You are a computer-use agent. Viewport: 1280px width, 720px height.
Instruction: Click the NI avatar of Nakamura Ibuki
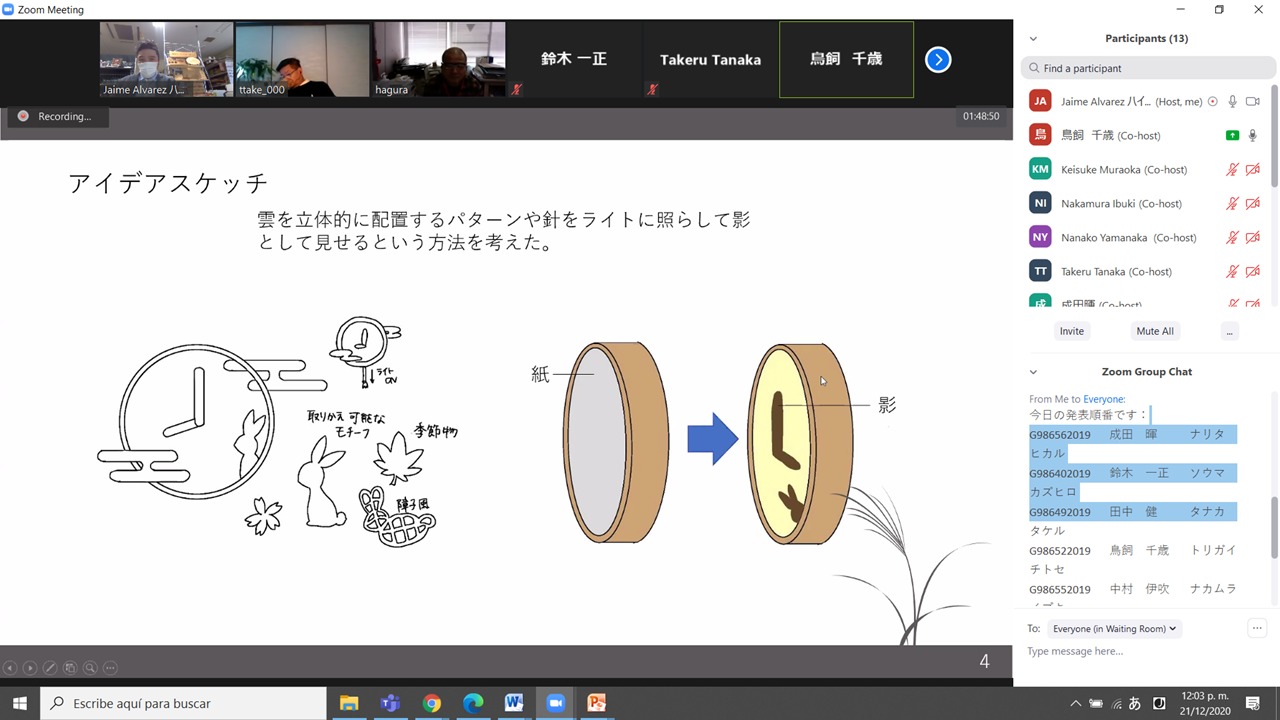coord(1040,203)
